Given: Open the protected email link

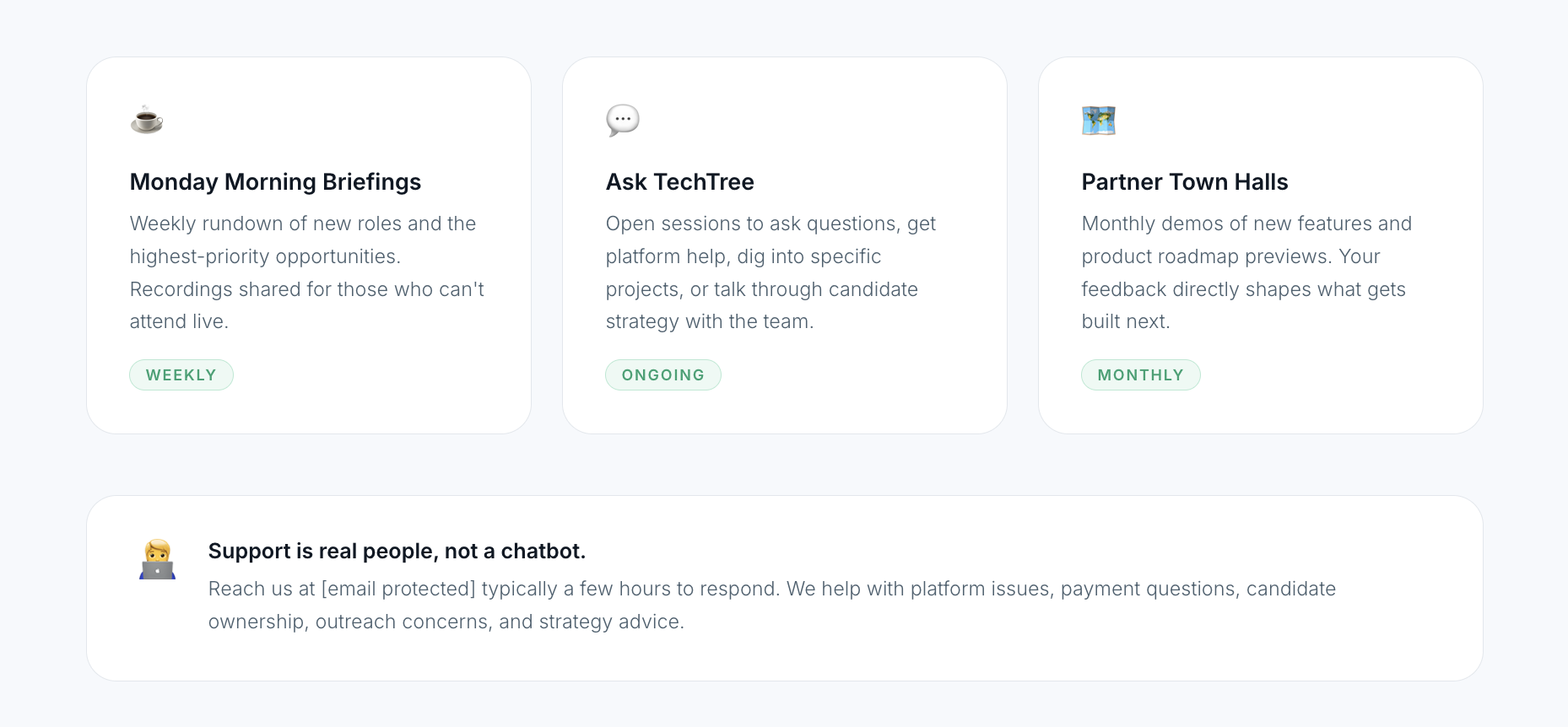Looking at the screenshot, I should coord(398,589).
